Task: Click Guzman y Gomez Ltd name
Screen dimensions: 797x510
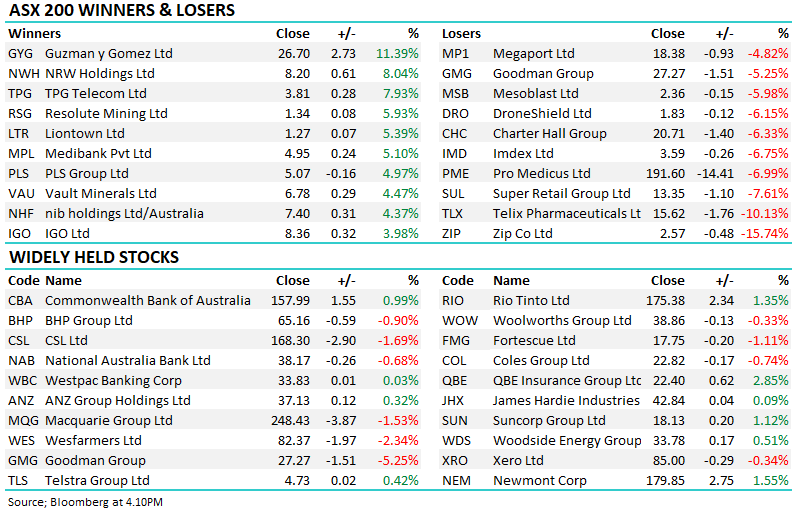Action: 109,53
